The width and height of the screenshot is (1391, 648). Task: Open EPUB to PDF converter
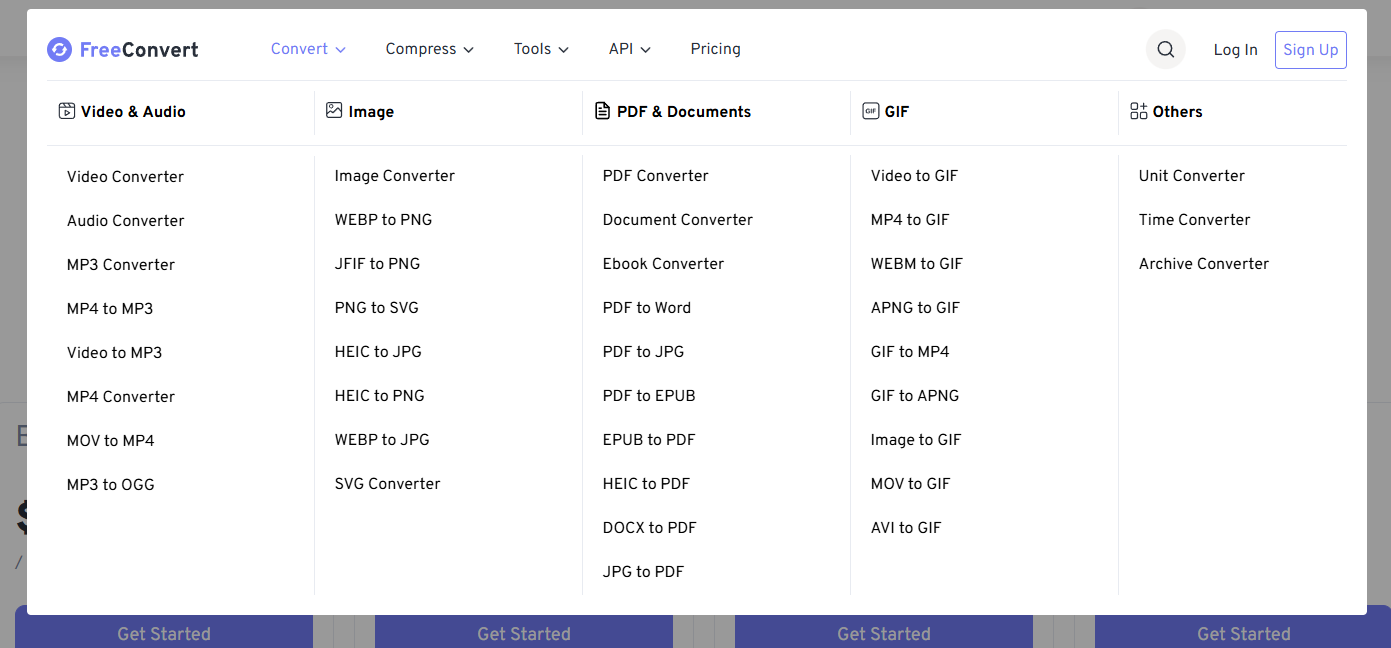tap(649, 440)
